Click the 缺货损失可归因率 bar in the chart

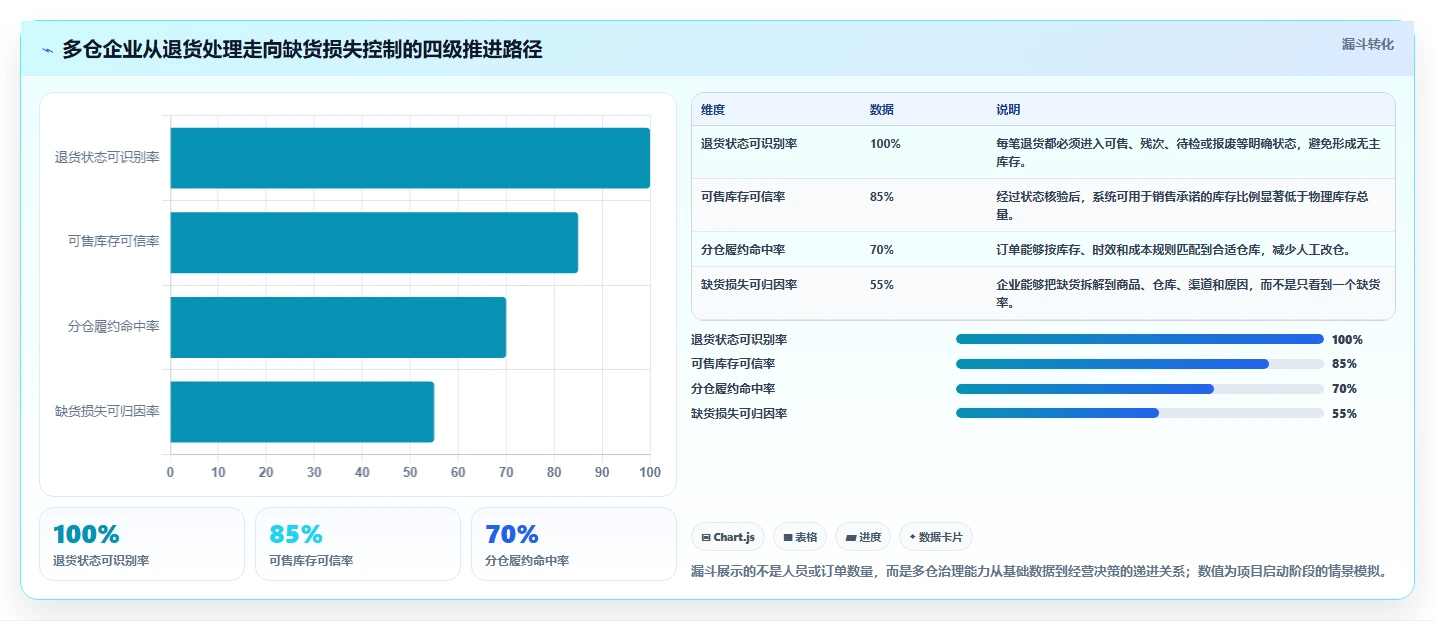coord(302,411)
